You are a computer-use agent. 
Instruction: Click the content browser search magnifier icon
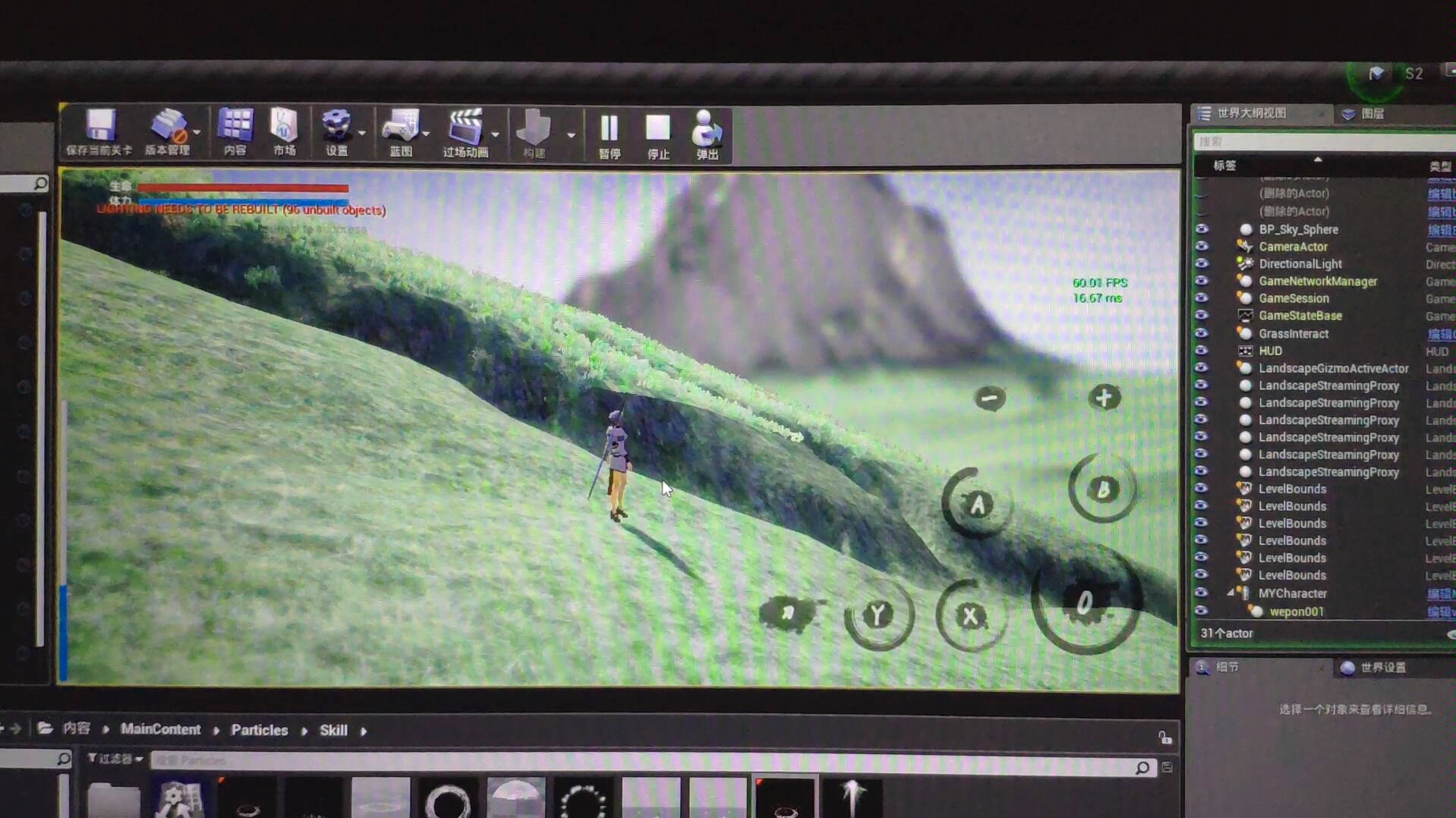click(1142, 768)
